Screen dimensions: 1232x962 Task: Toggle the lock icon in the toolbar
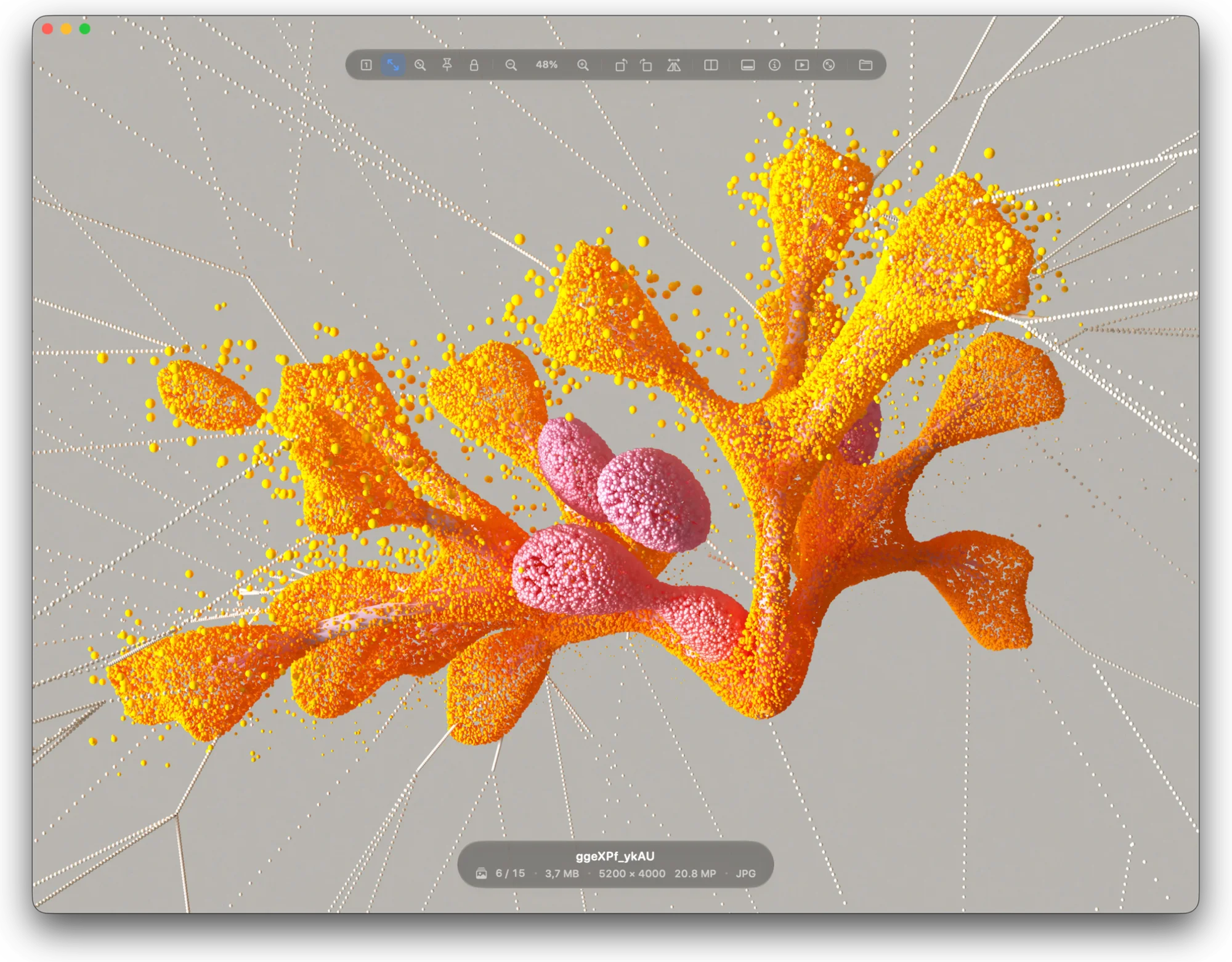[474, 65]
